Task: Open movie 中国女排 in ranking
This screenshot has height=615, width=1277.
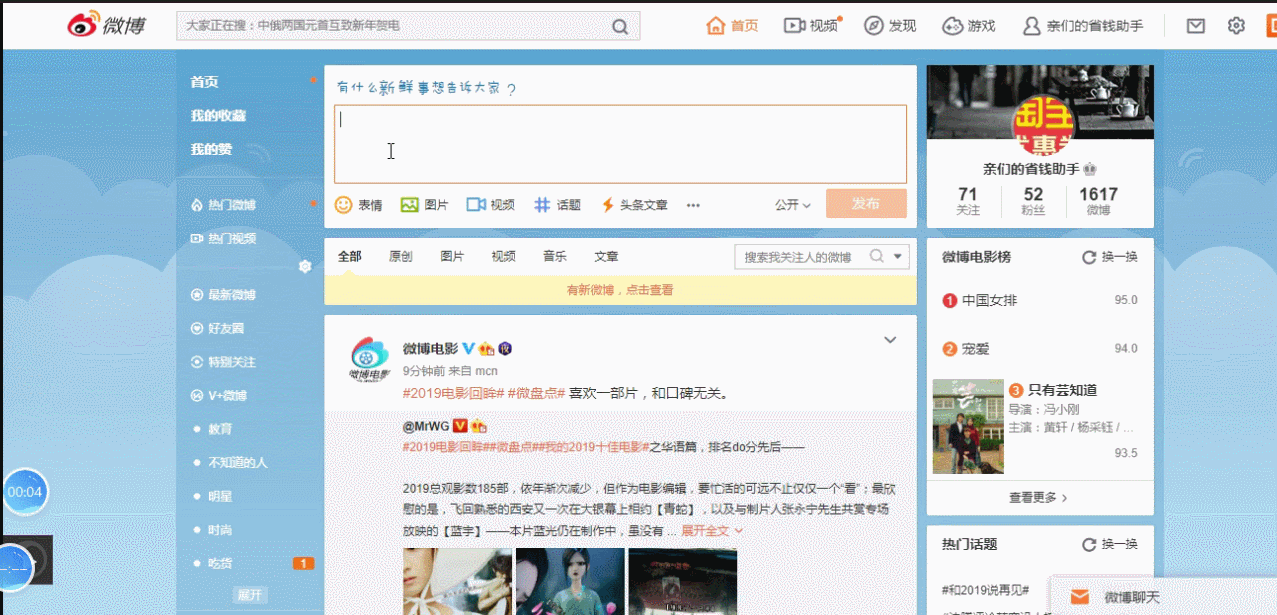Action: click(989, 300)
